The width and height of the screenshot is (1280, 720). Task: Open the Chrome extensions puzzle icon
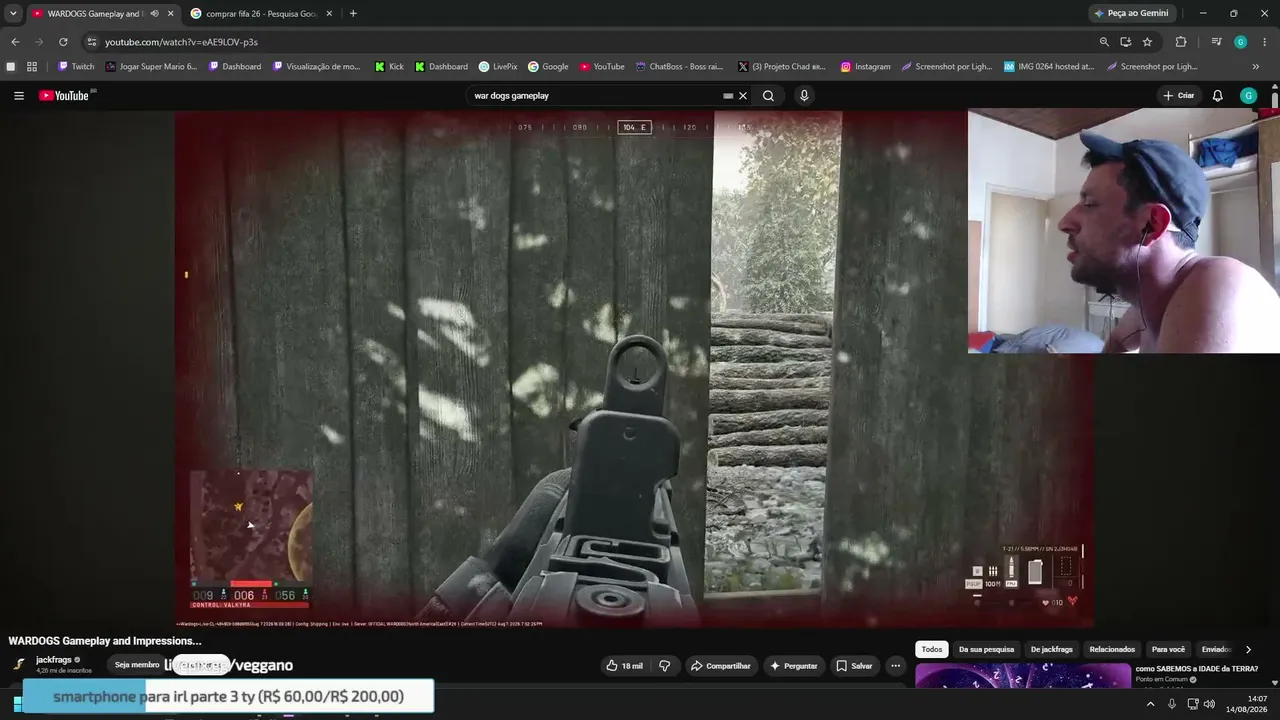(1181, 42)
